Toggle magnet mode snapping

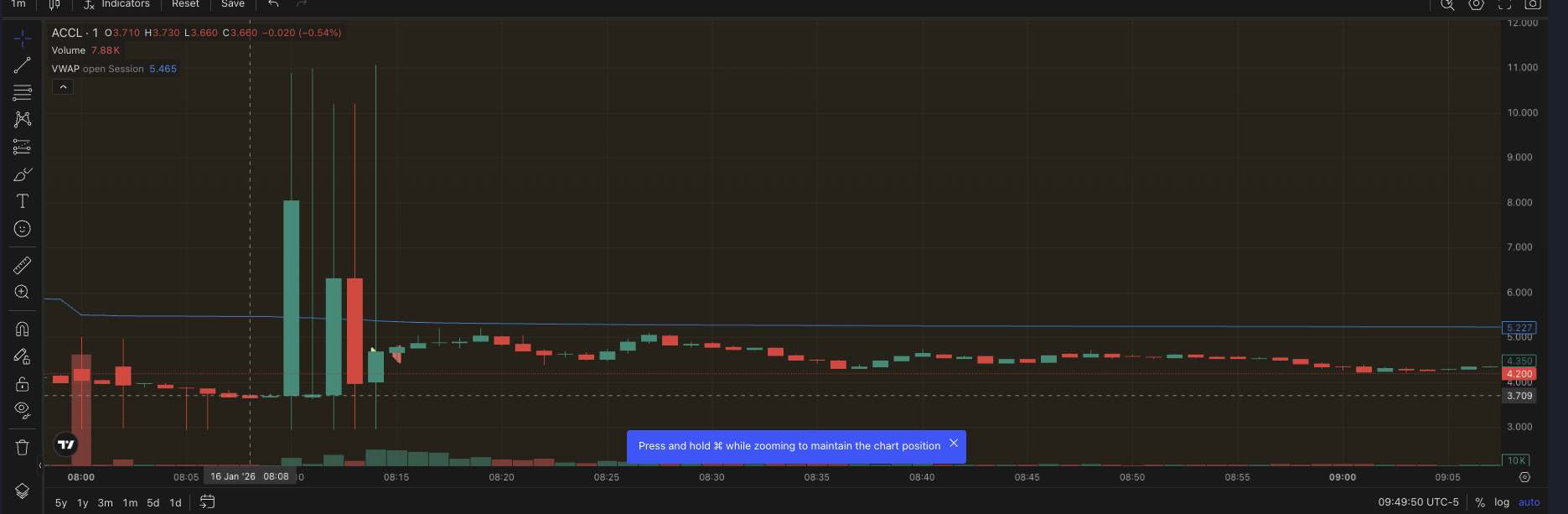(23, 330)
